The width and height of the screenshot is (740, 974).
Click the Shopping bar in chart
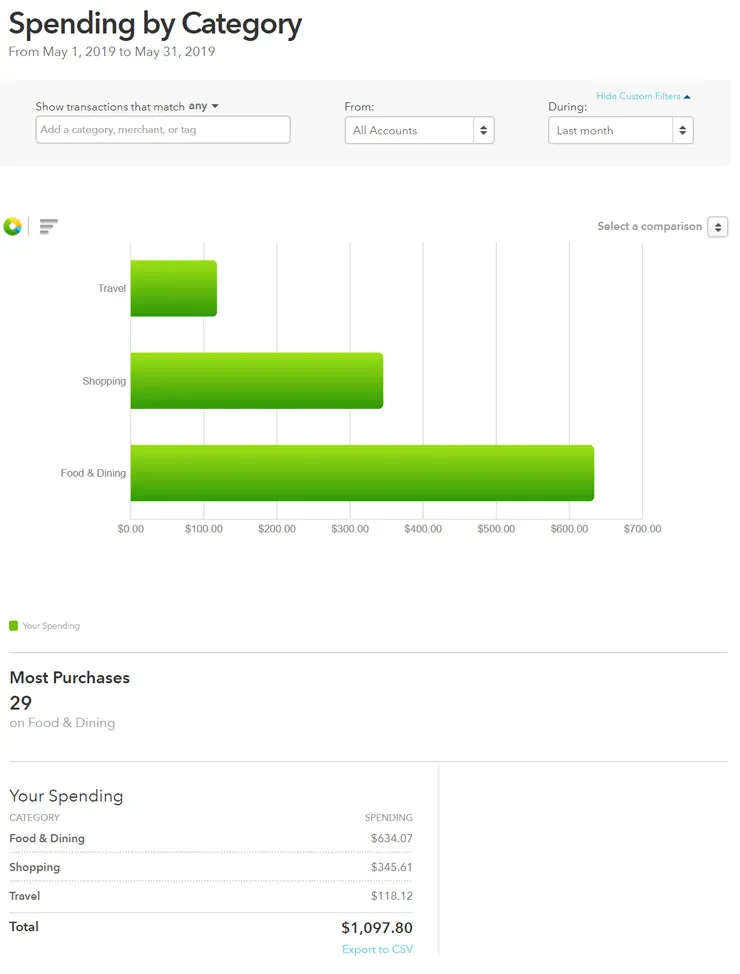click(257, 381)
